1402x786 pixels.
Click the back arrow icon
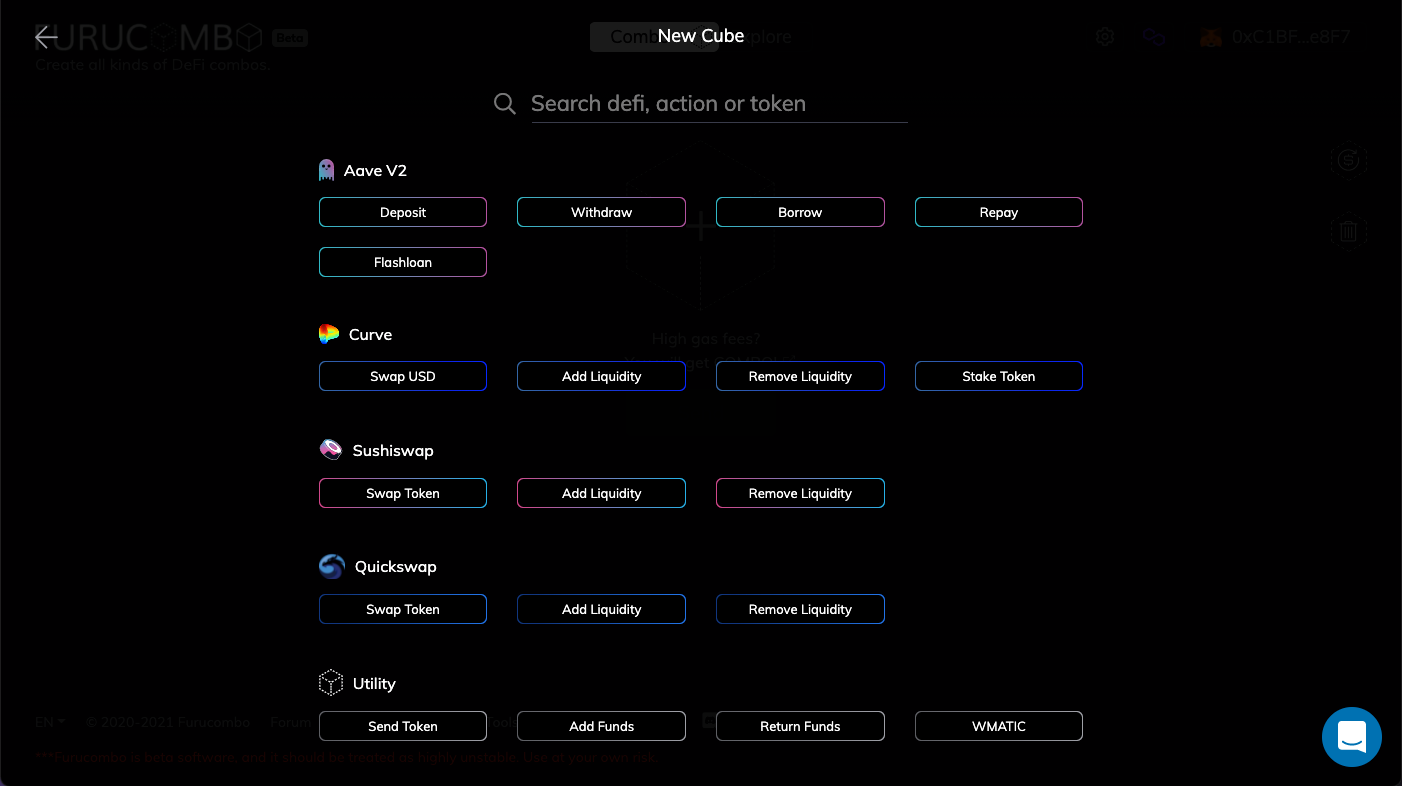coord(46,37)
